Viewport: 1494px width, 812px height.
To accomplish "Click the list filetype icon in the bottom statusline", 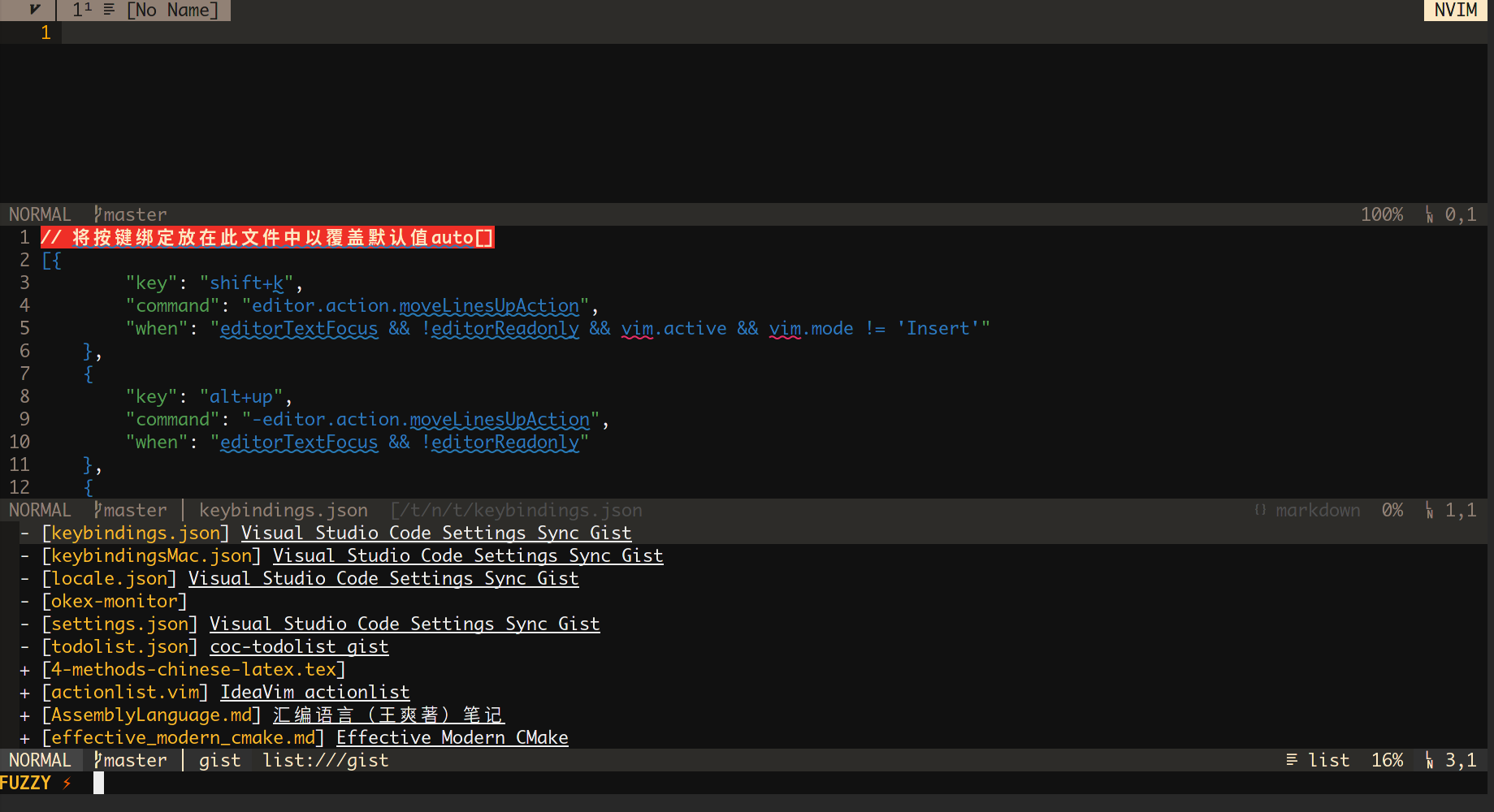I will [x=1292, y=760].
